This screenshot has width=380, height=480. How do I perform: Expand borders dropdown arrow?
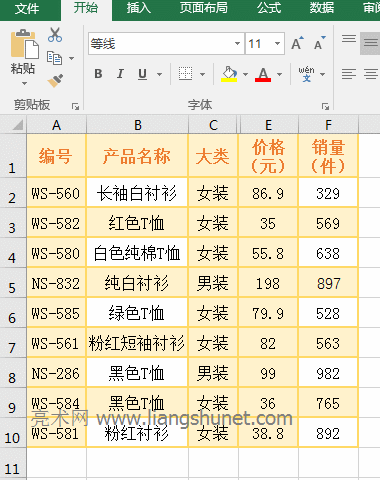tap(202, 74)
